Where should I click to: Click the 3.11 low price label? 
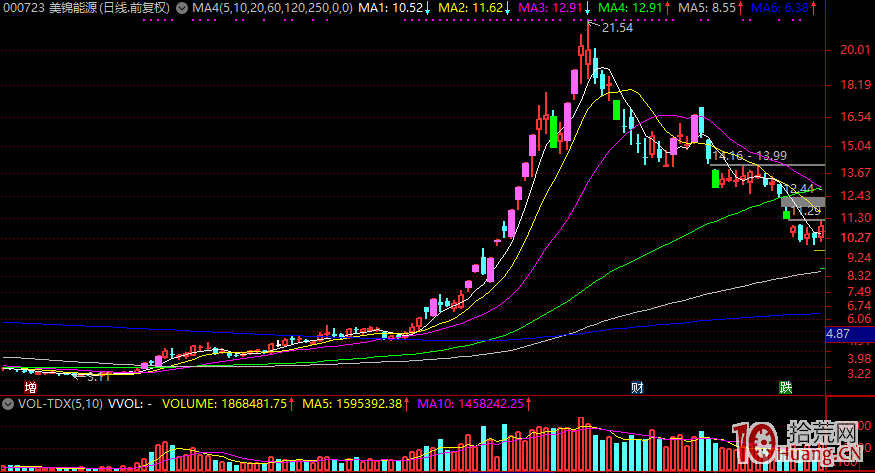98,378
